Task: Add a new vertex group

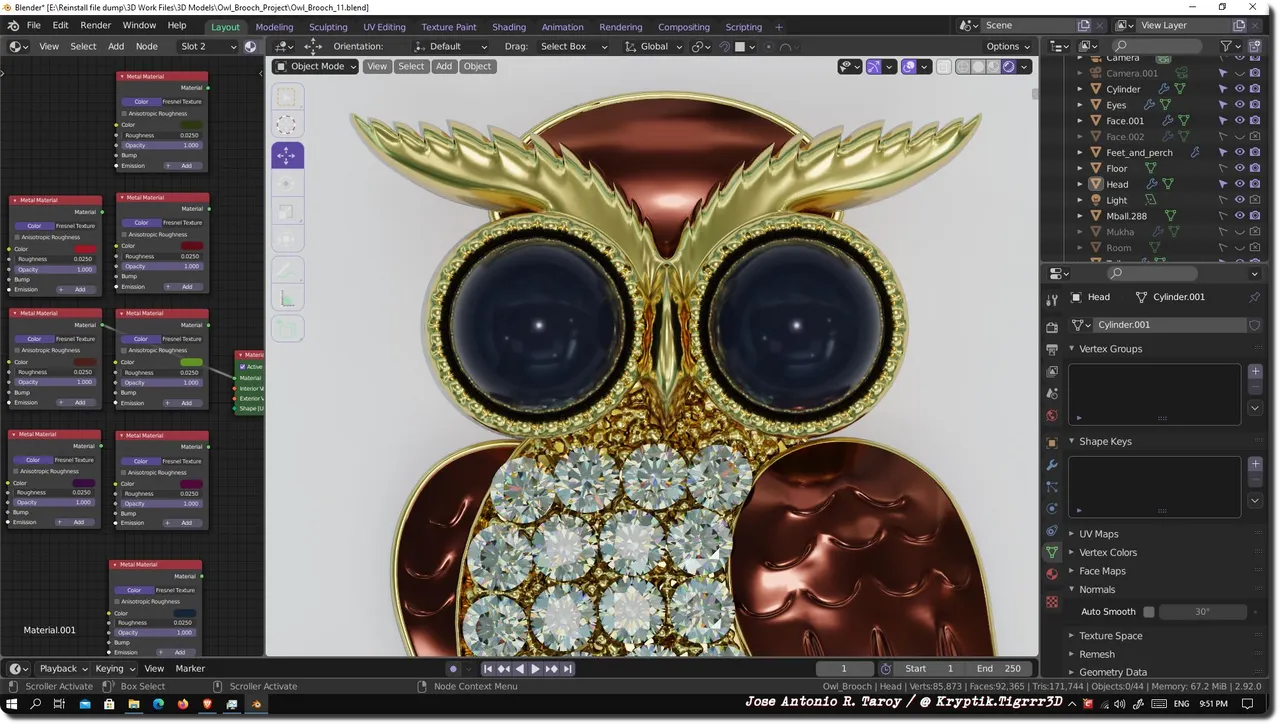Action: click(1256, 372)
